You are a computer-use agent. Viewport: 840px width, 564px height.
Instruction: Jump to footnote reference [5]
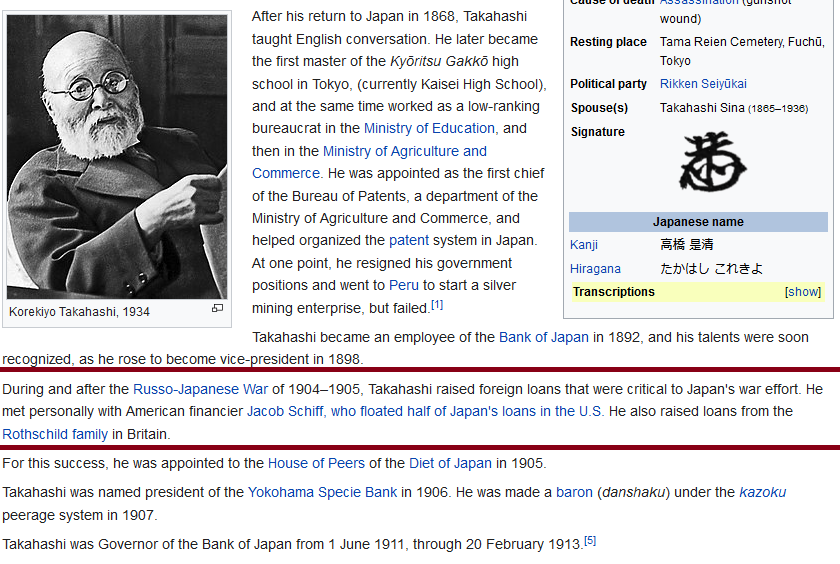point(590,540)
